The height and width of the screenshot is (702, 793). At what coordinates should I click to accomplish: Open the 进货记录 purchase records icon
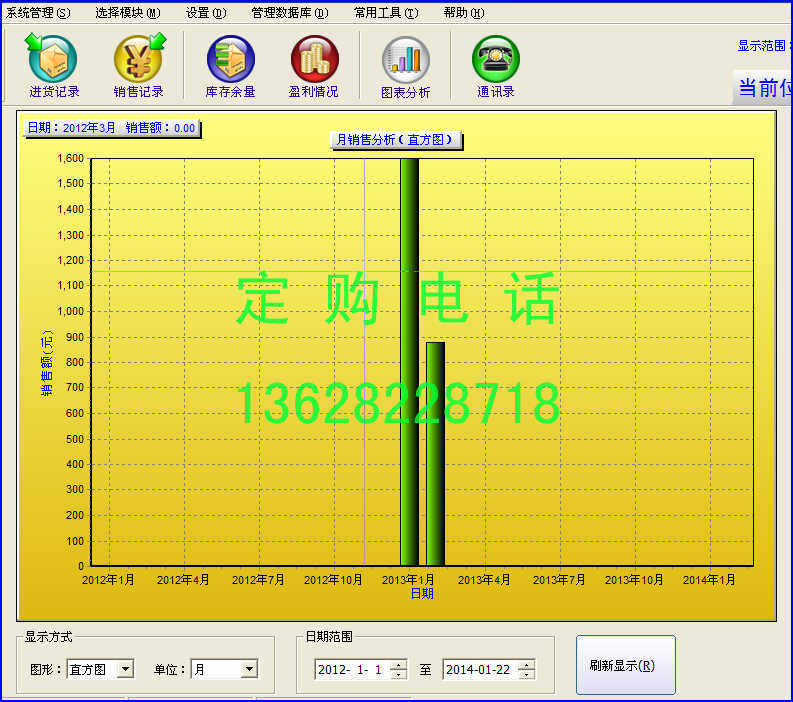(53, 66)
